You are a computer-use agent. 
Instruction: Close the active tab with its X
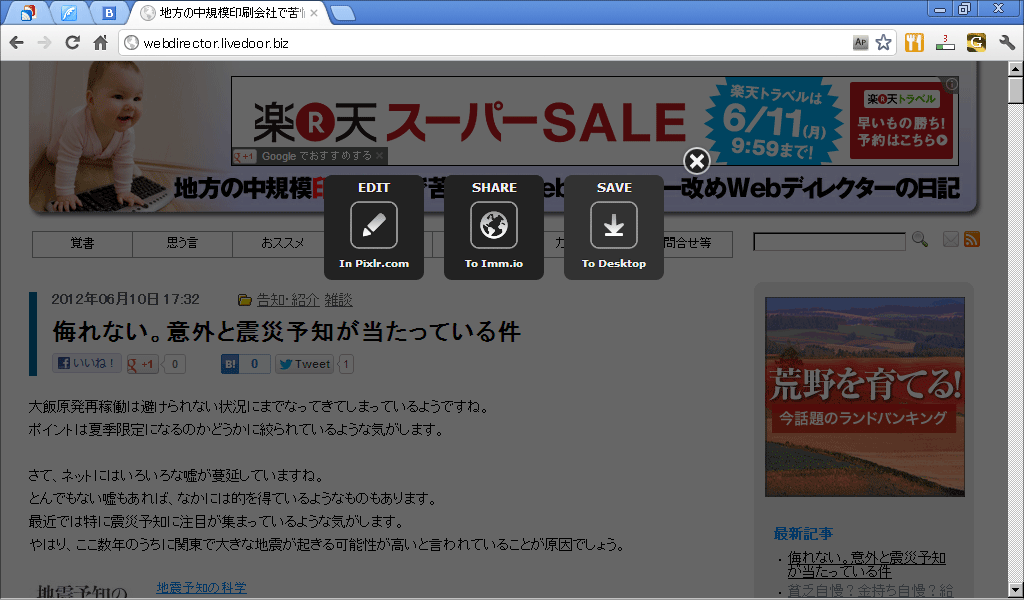(313, 13)
